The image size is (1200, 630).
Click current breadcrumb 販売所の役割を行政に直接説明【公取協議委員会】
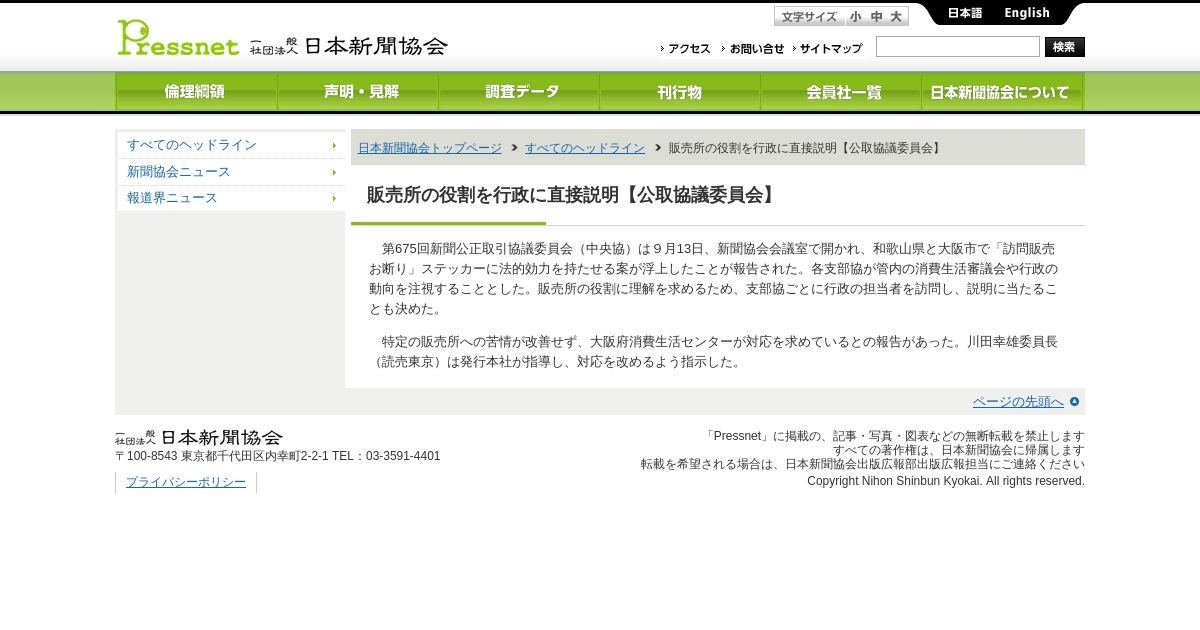click(806, 148)
